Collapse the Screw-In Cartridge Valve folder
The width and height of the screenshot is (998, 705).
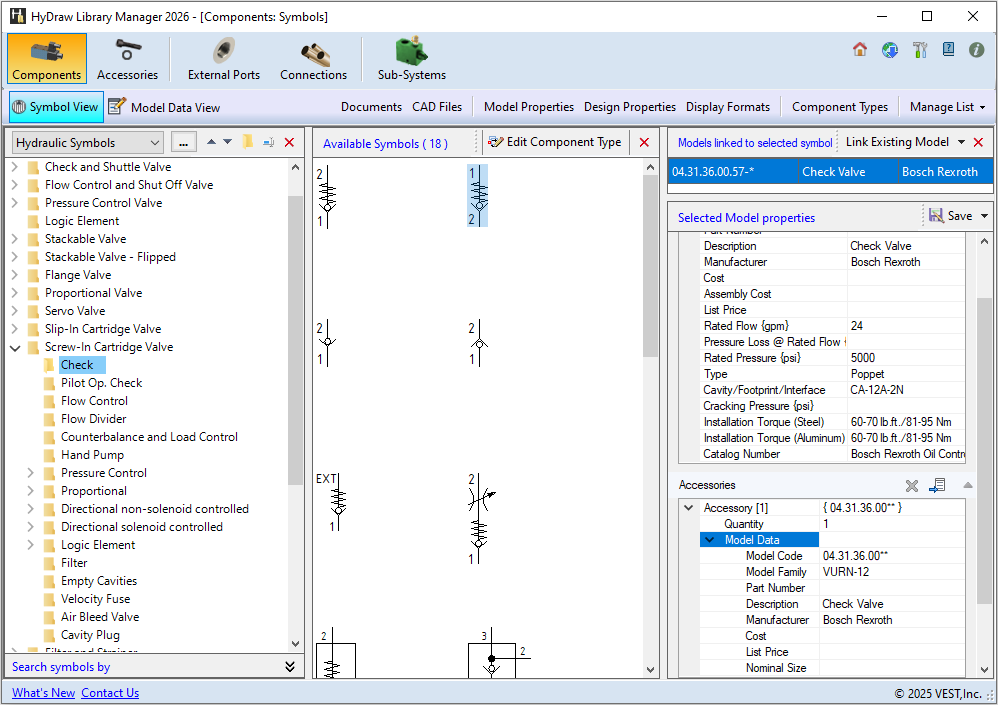(x=15, y=347)
